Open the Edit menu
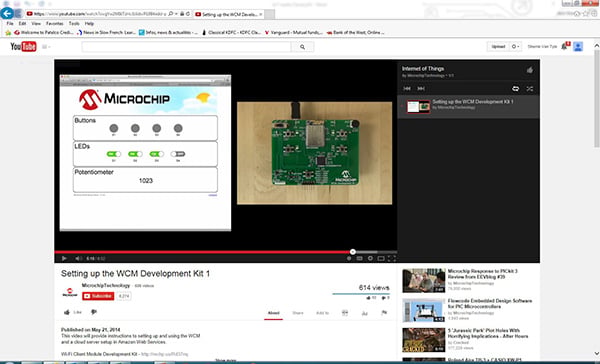The height and width of the screenshot is (364, 600). coord(23,23)
